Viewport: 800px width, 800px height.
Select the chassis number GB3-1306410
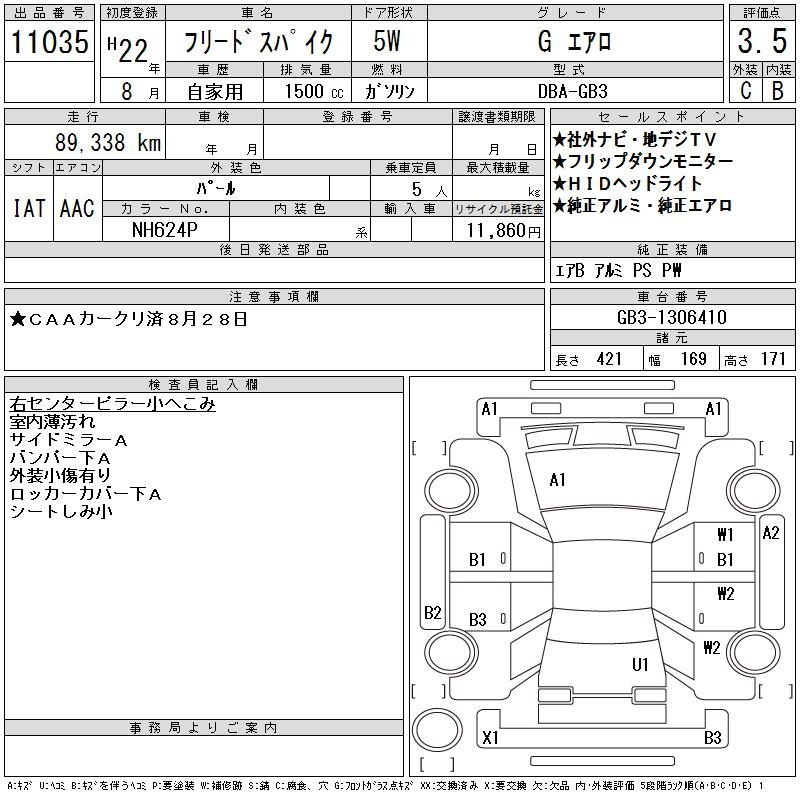pos(671,317)
